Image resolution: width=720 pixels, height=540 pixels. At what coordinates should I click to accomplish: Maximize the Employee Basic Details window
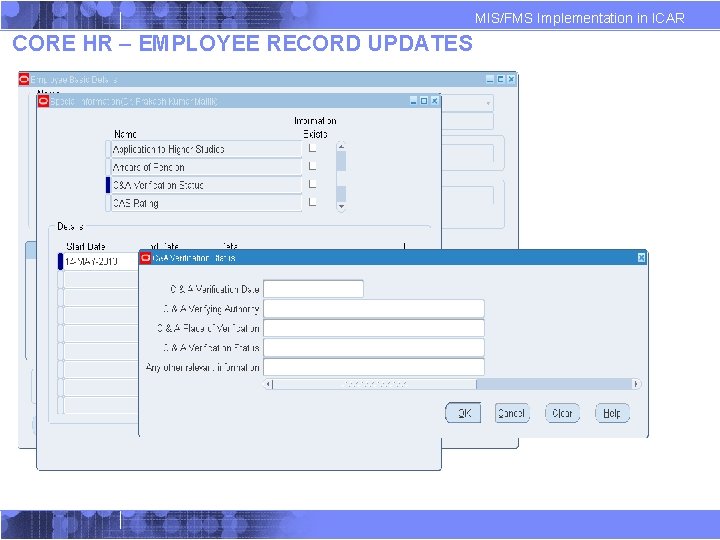501,79
